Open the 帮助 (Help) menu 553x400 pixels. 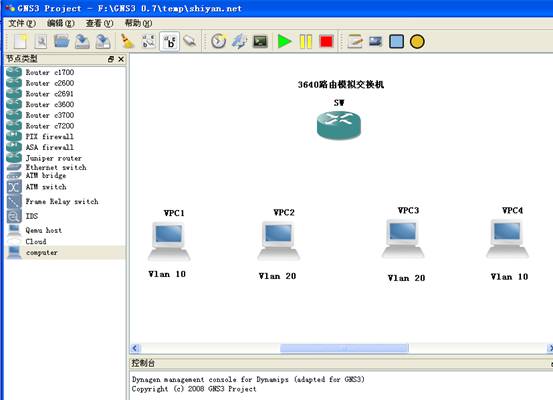pyautogui.click(x=138, y=23)
